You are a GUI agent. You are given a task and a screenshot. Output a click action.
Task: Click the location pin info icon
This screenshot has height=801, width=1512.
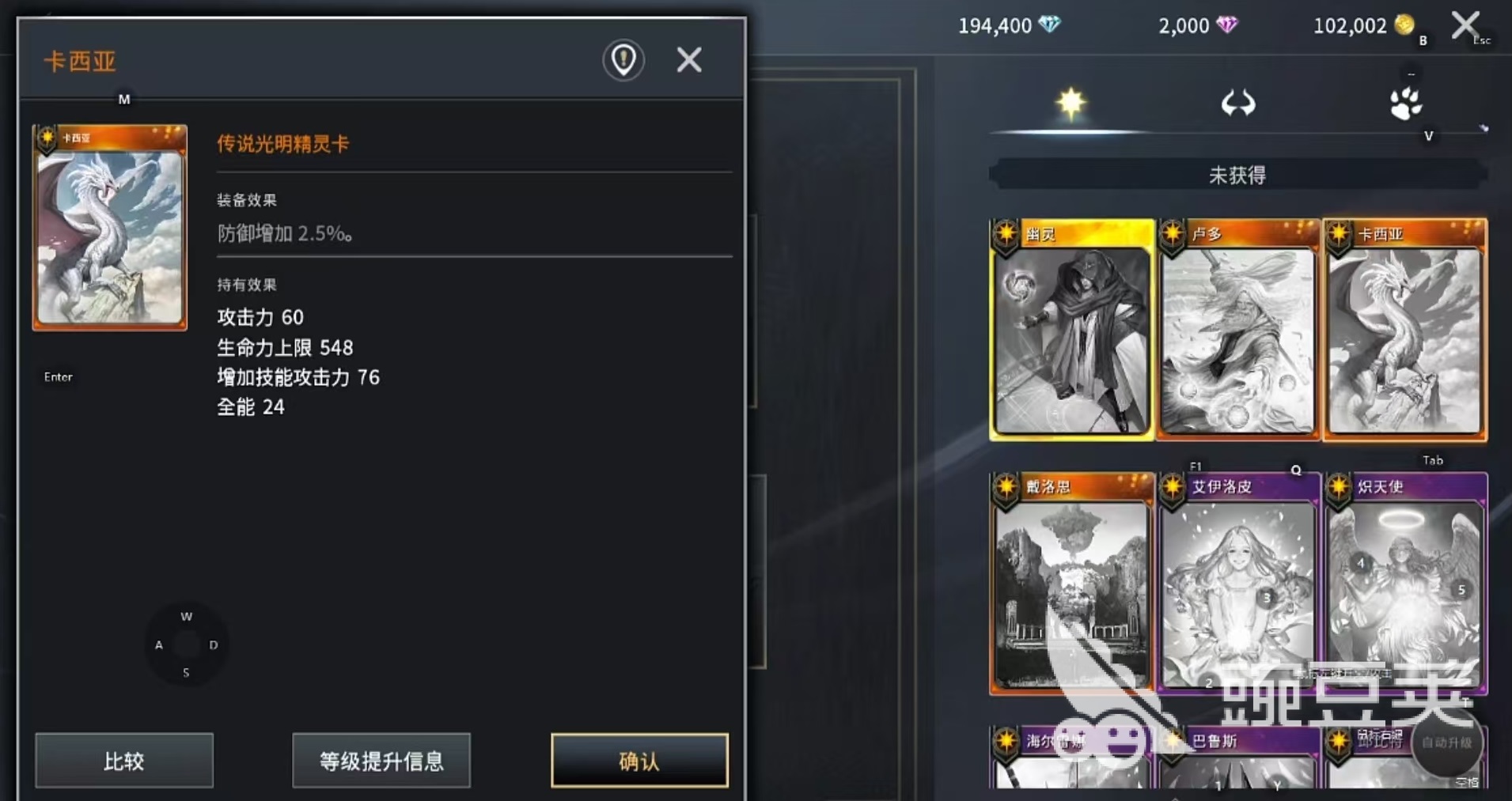[623, 59]
